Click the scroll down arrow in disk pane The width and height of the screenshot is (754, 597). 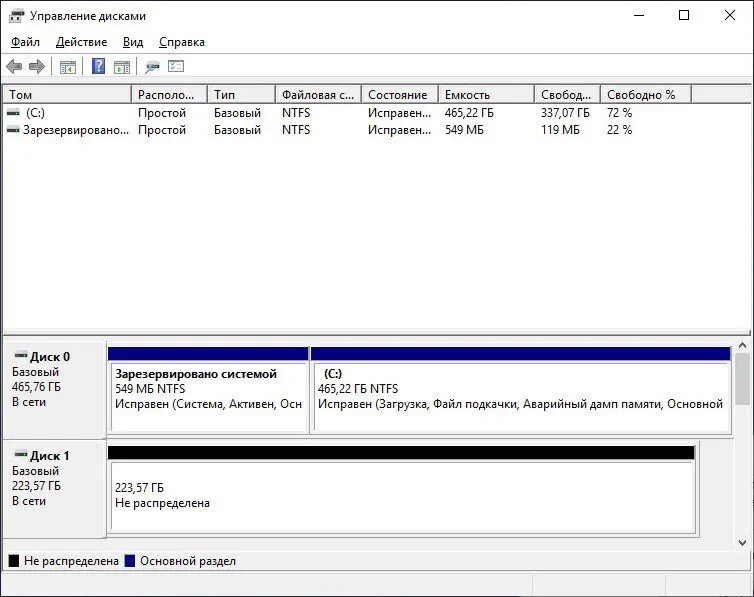click(x=742, y=542)
